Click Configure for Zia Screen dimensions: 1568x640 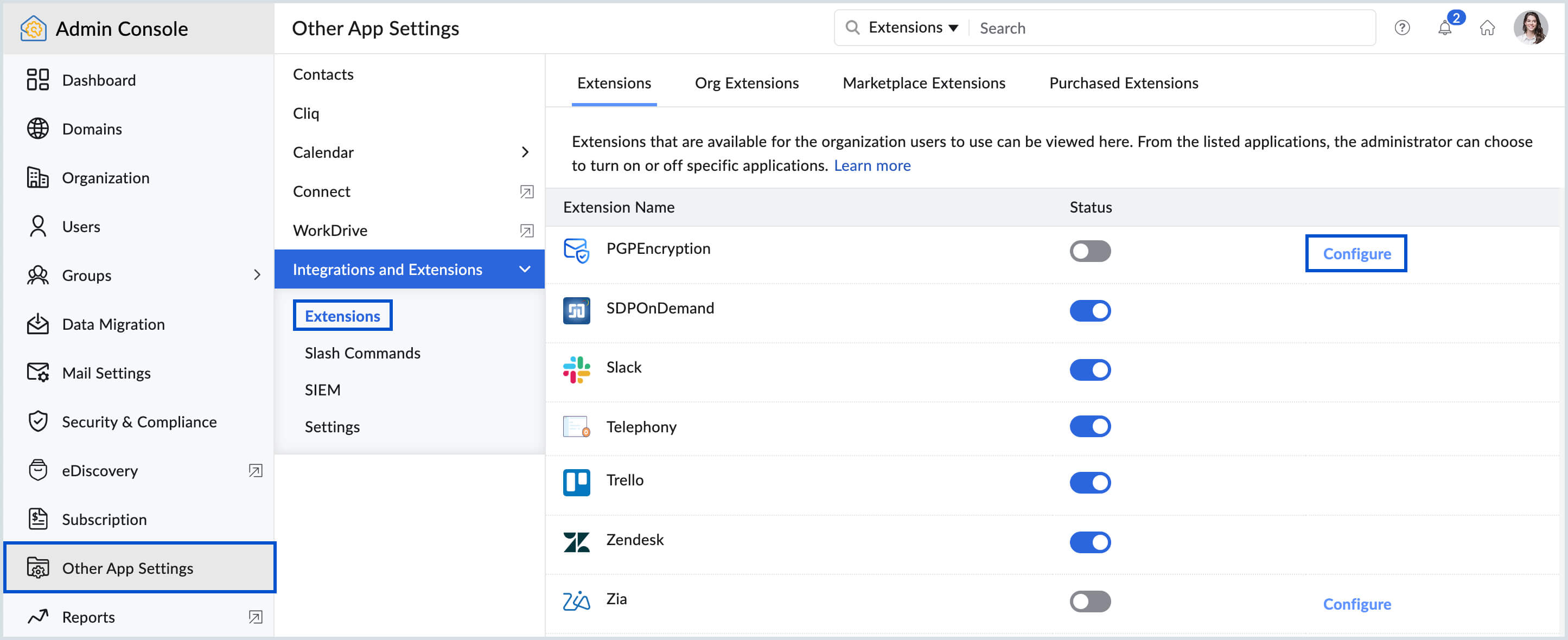(1356, 604)
